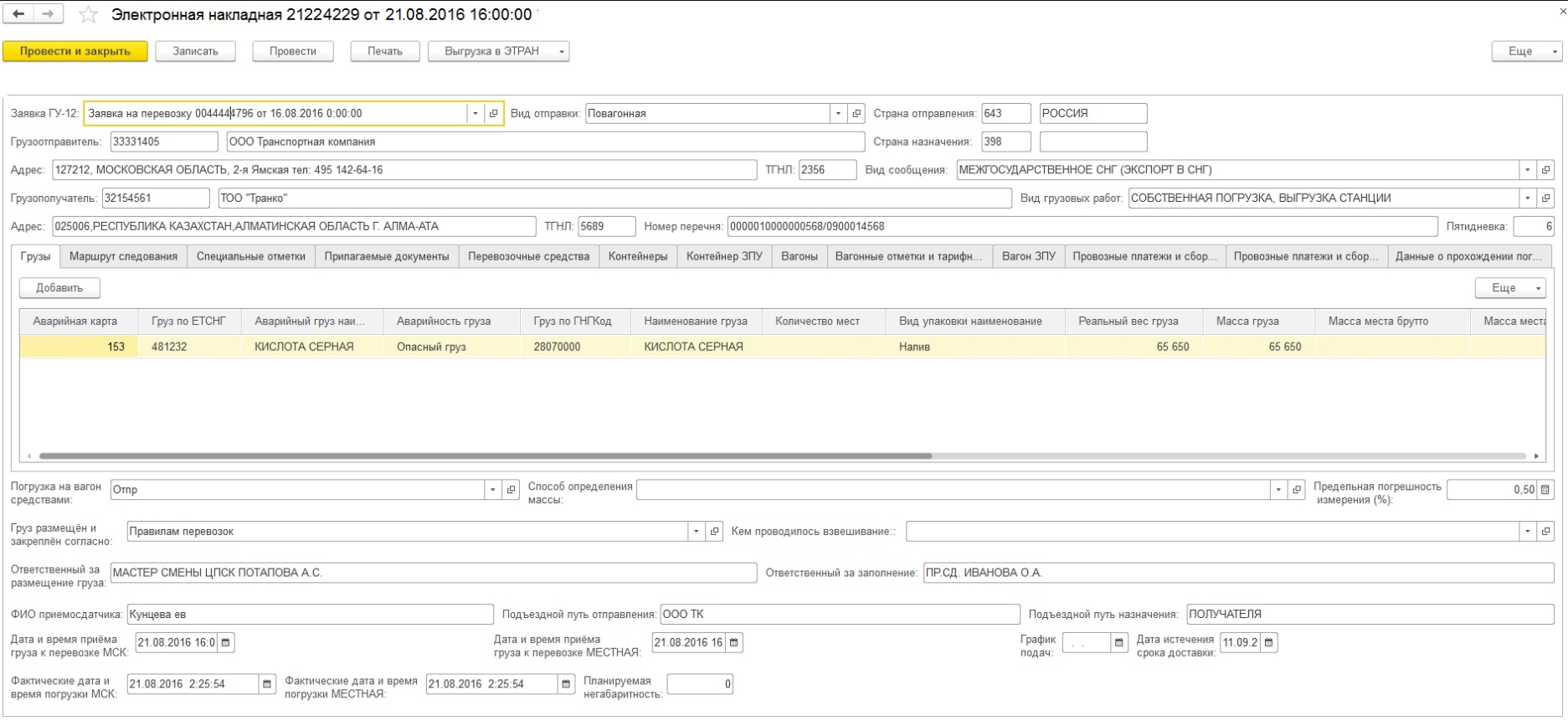Image resolution: width=1568 pixels, height=726 pixels.
Task: Click the Номер перечня field
Action: [1082, 227]
